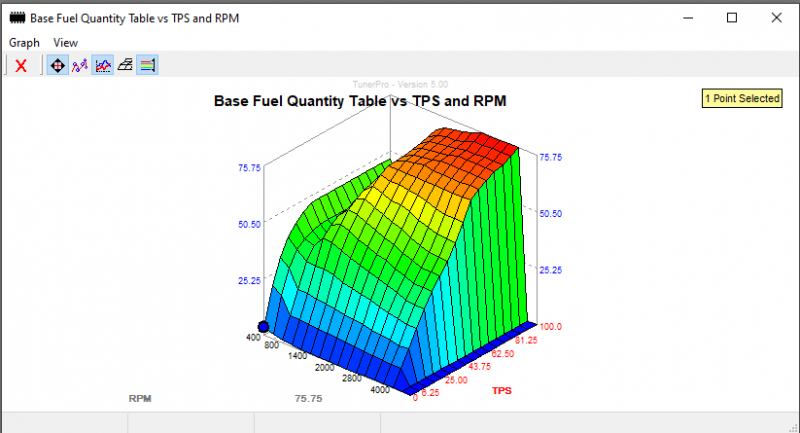
Task: Click the TunerPro window icon in title bar
Action: (x=15, y=18)
